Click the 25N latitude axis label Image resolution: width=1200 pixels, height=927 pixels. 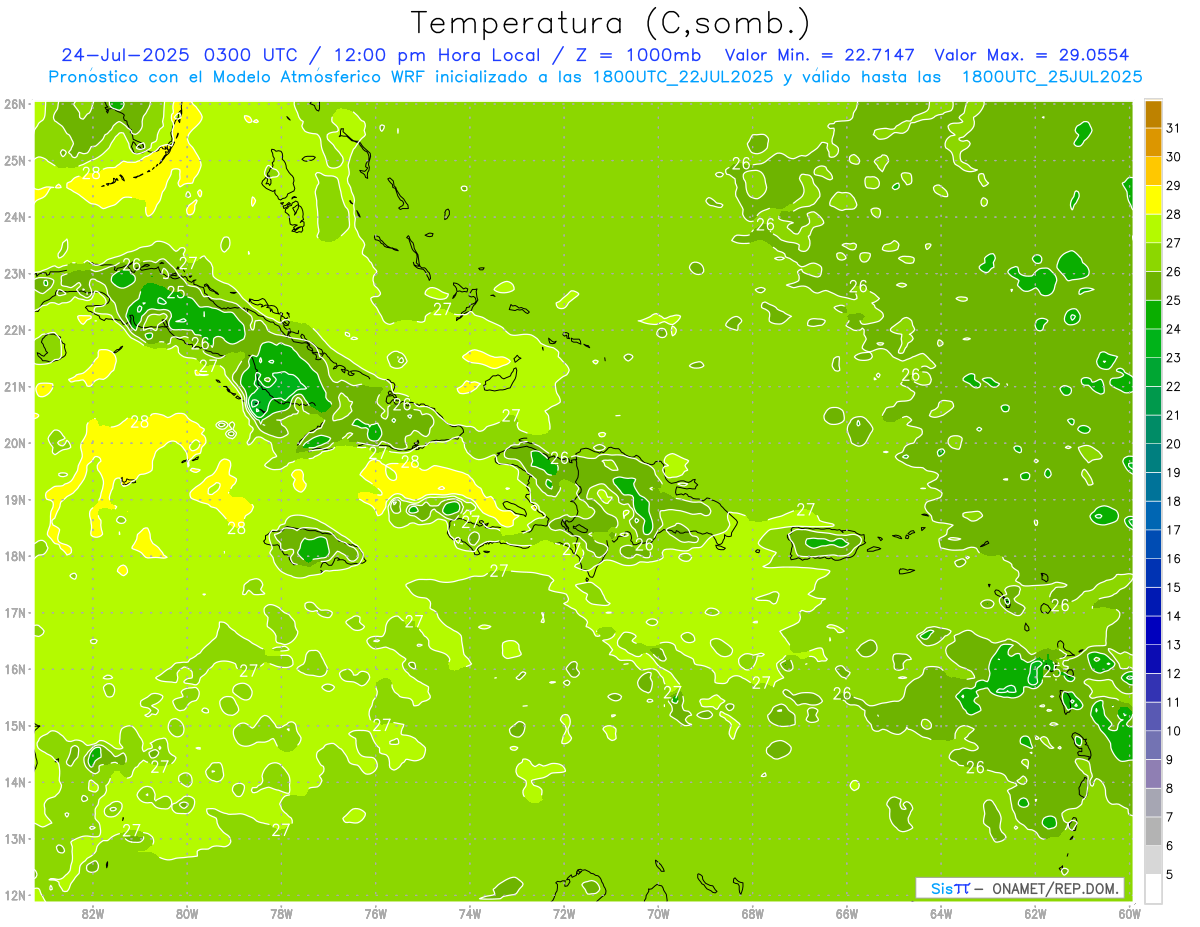click(x=15, y=160)
